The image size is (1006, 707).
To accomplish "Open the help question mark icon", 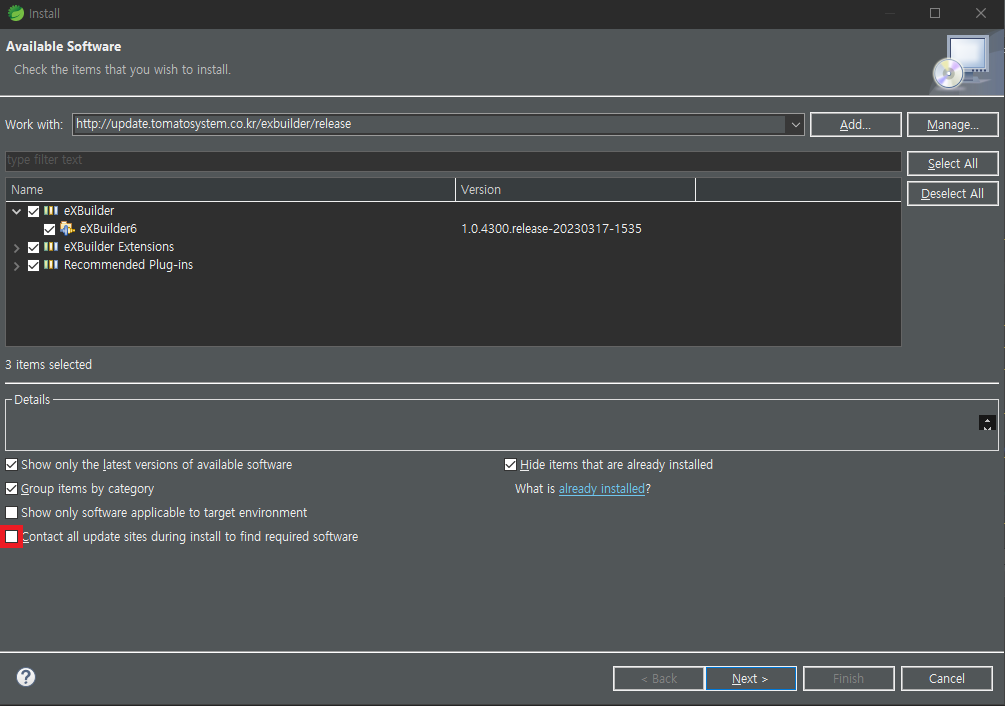I will pyautogui.click(x=26, y=677).
